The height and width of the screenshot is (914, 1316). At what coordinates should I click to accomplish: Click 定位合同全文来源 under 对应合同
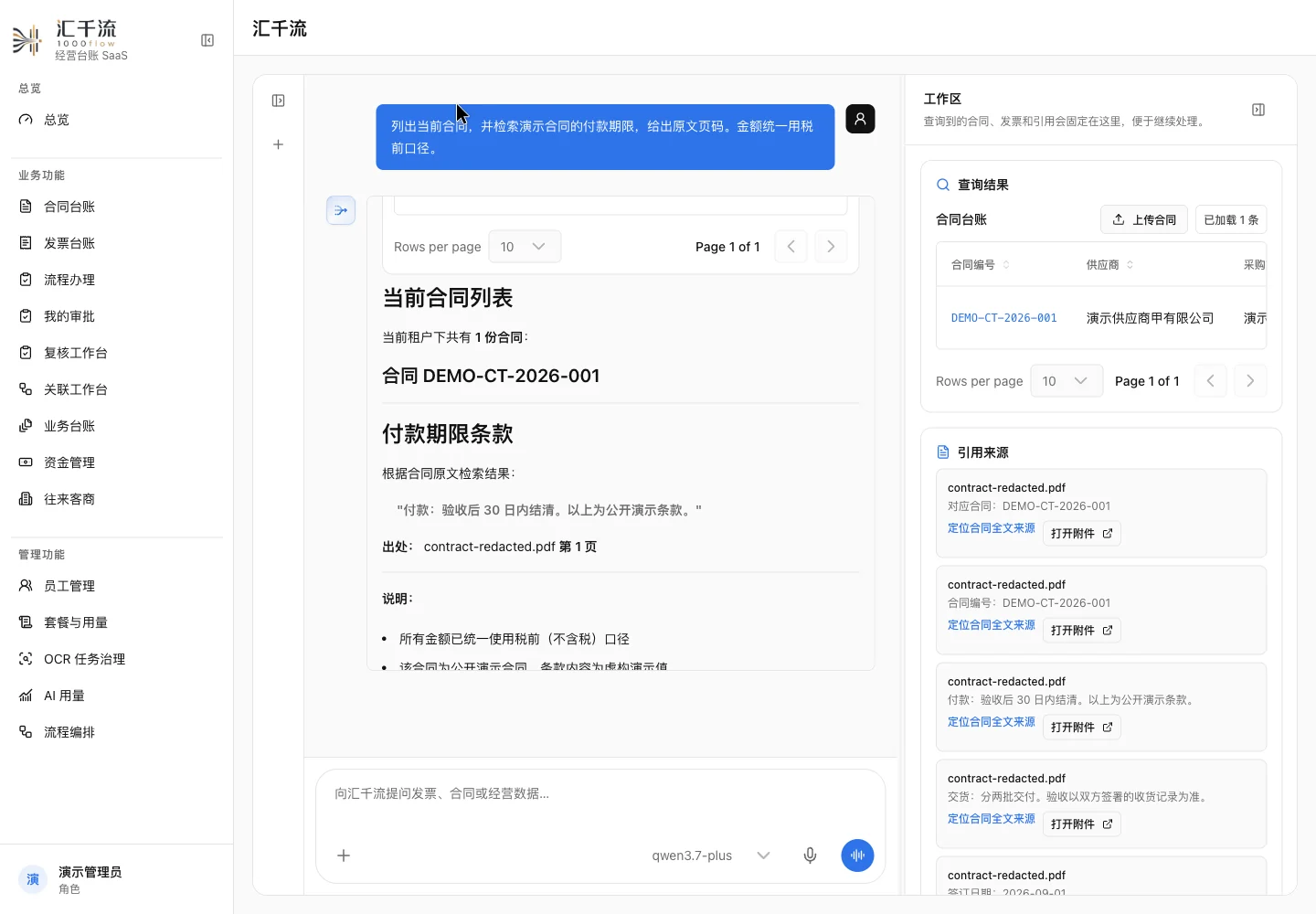click(x=992, y=528)
